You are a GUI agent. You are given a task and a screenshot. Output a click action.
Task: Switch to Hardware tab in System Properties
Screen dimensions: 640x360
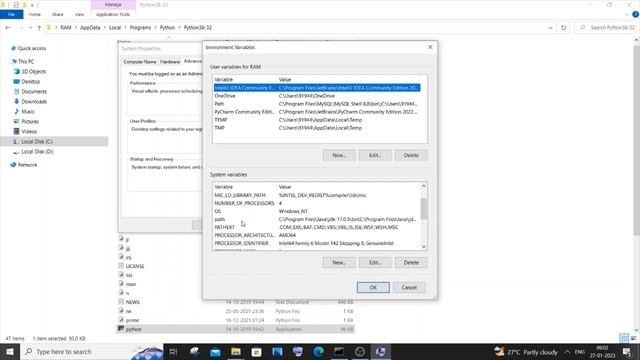coord(170,62)
